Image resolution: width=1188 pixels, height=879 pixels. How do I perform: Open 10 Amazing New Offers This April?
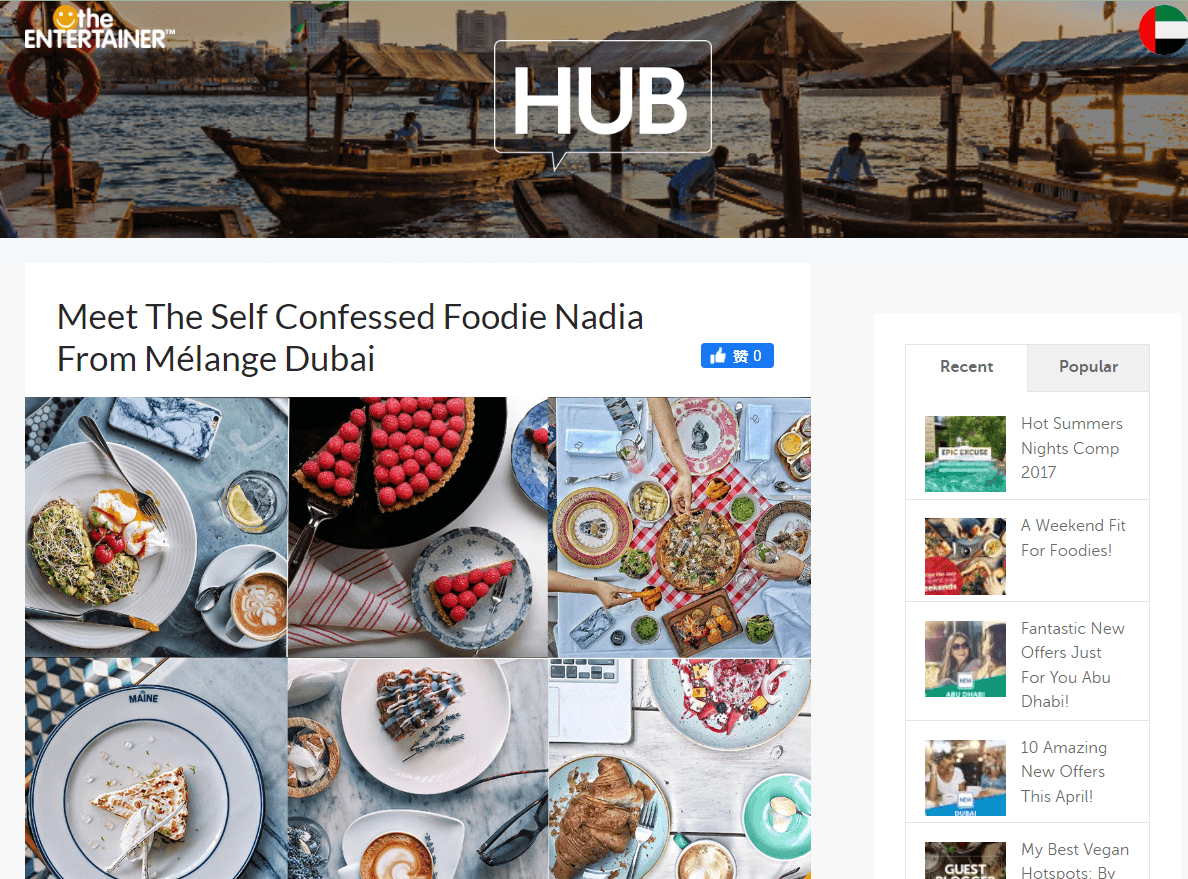coord(1063,771)
